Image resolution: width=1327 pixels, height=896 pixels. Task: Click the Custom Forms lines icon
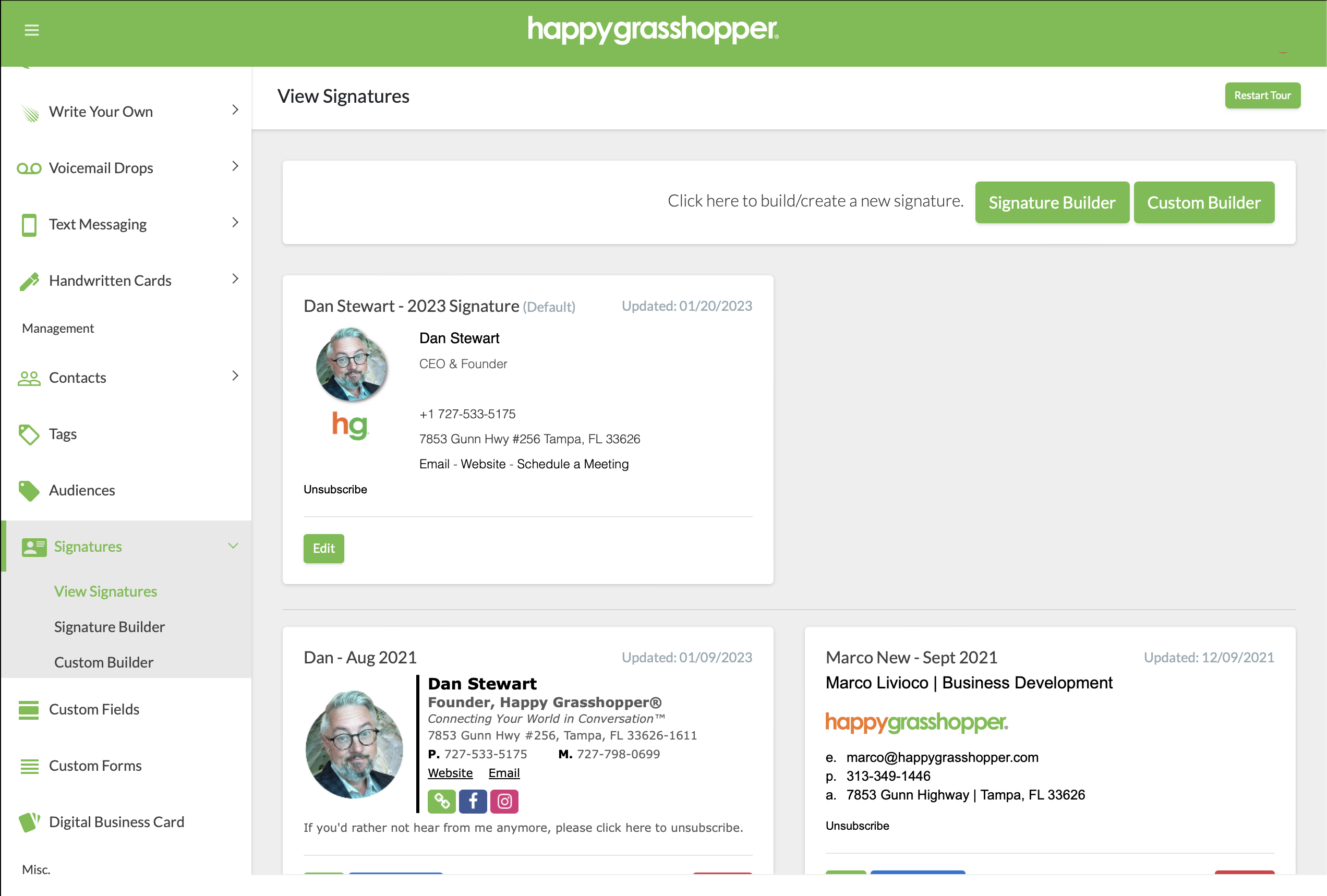[29, 766]
